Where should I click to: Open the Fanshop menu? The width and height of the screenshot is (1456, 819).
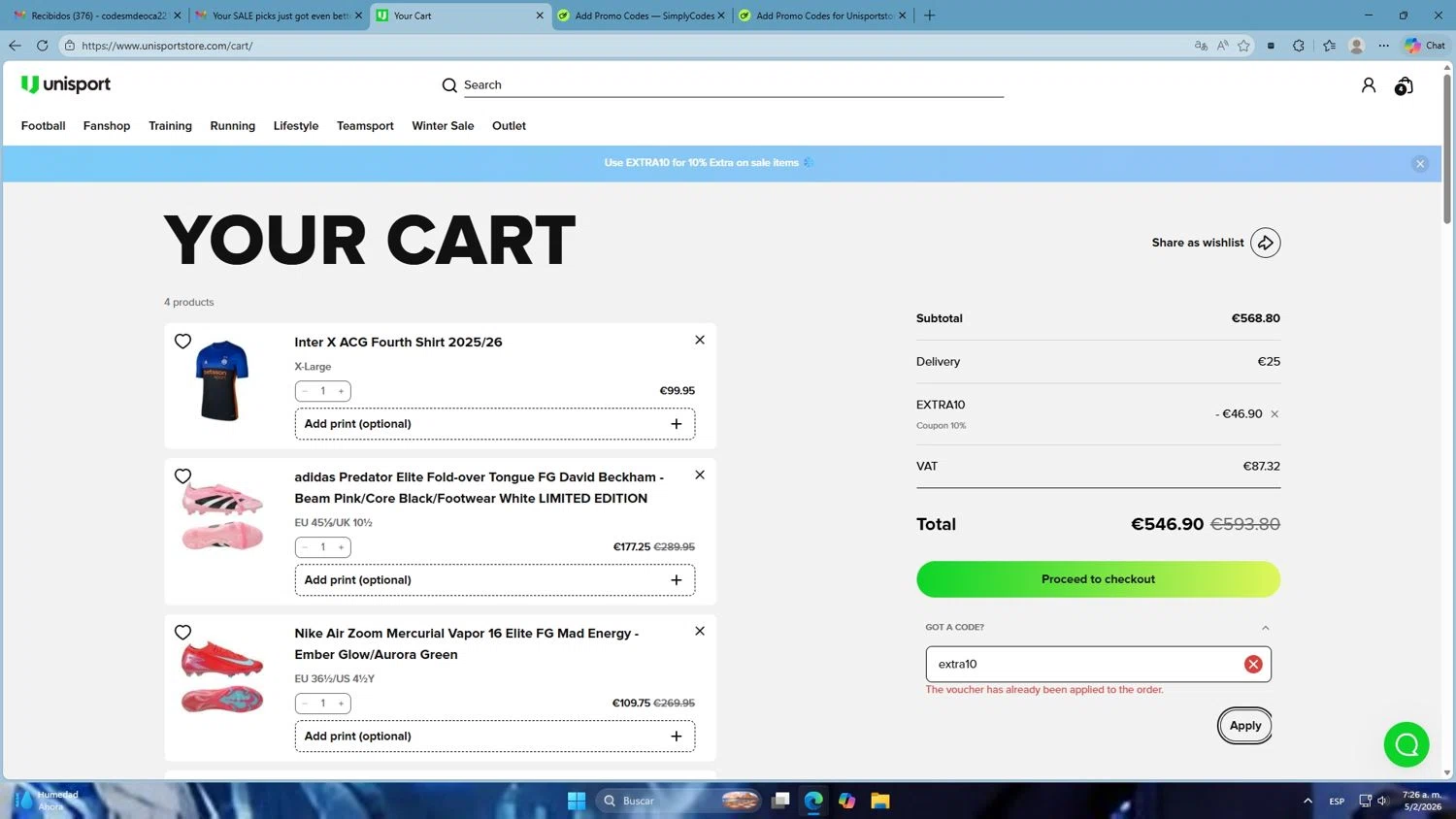click(107, 126)
